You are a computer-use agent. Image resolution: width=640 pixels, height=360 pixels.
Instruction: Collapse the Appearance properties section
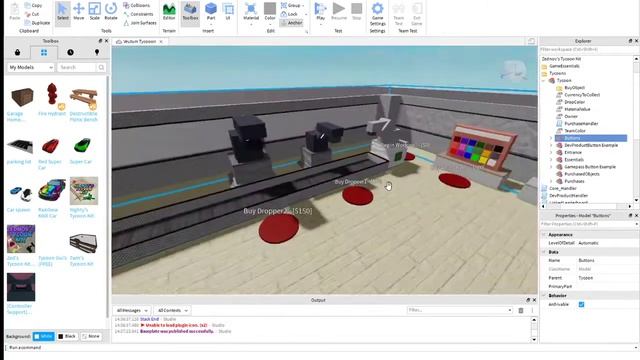[544, 235]
